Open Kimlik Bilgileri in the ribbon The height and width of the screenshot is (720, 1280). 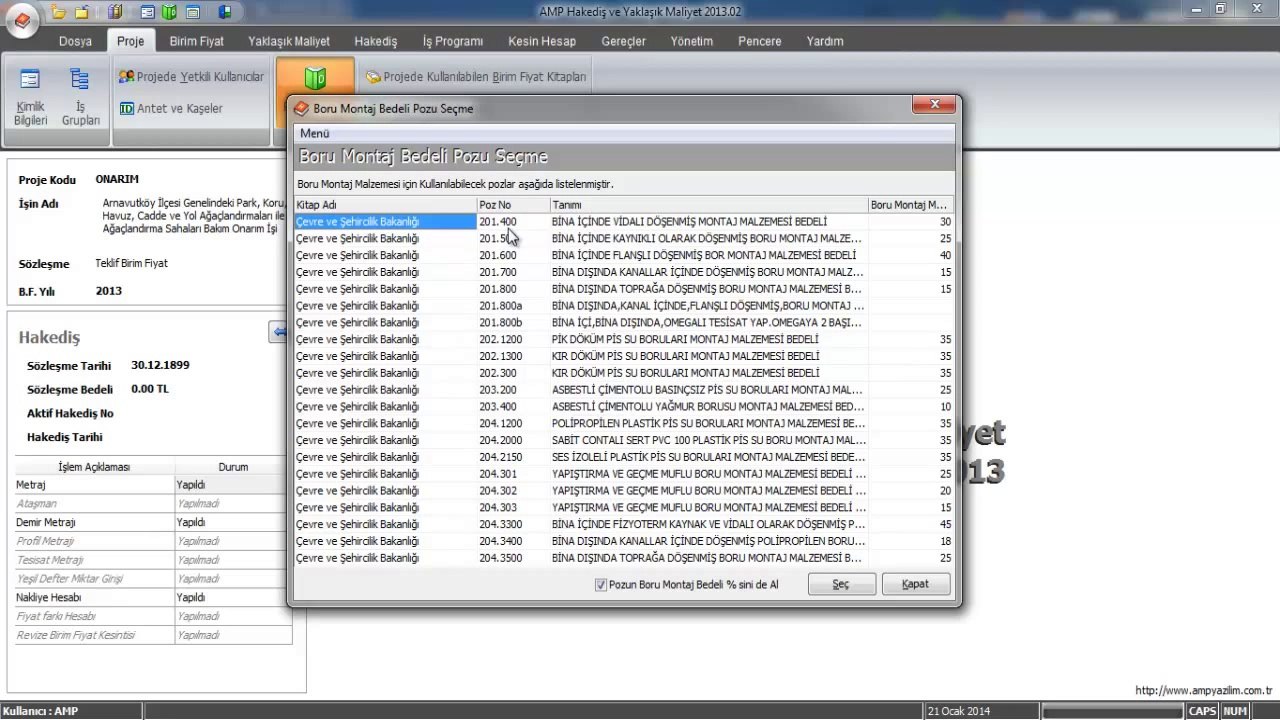(x=31, y=97)
